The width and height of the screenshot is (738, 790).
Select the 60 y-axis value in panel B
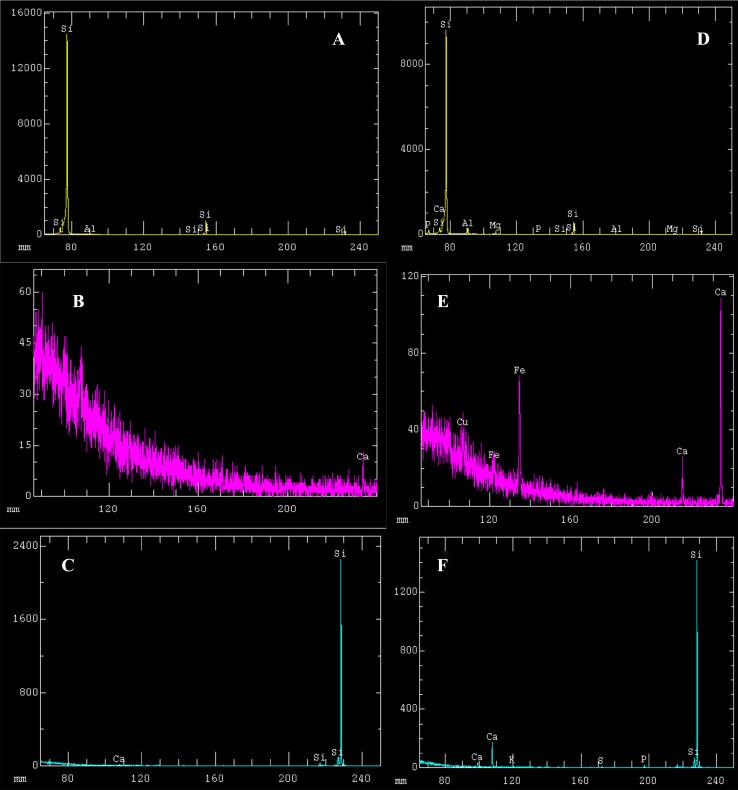point(25,292)
